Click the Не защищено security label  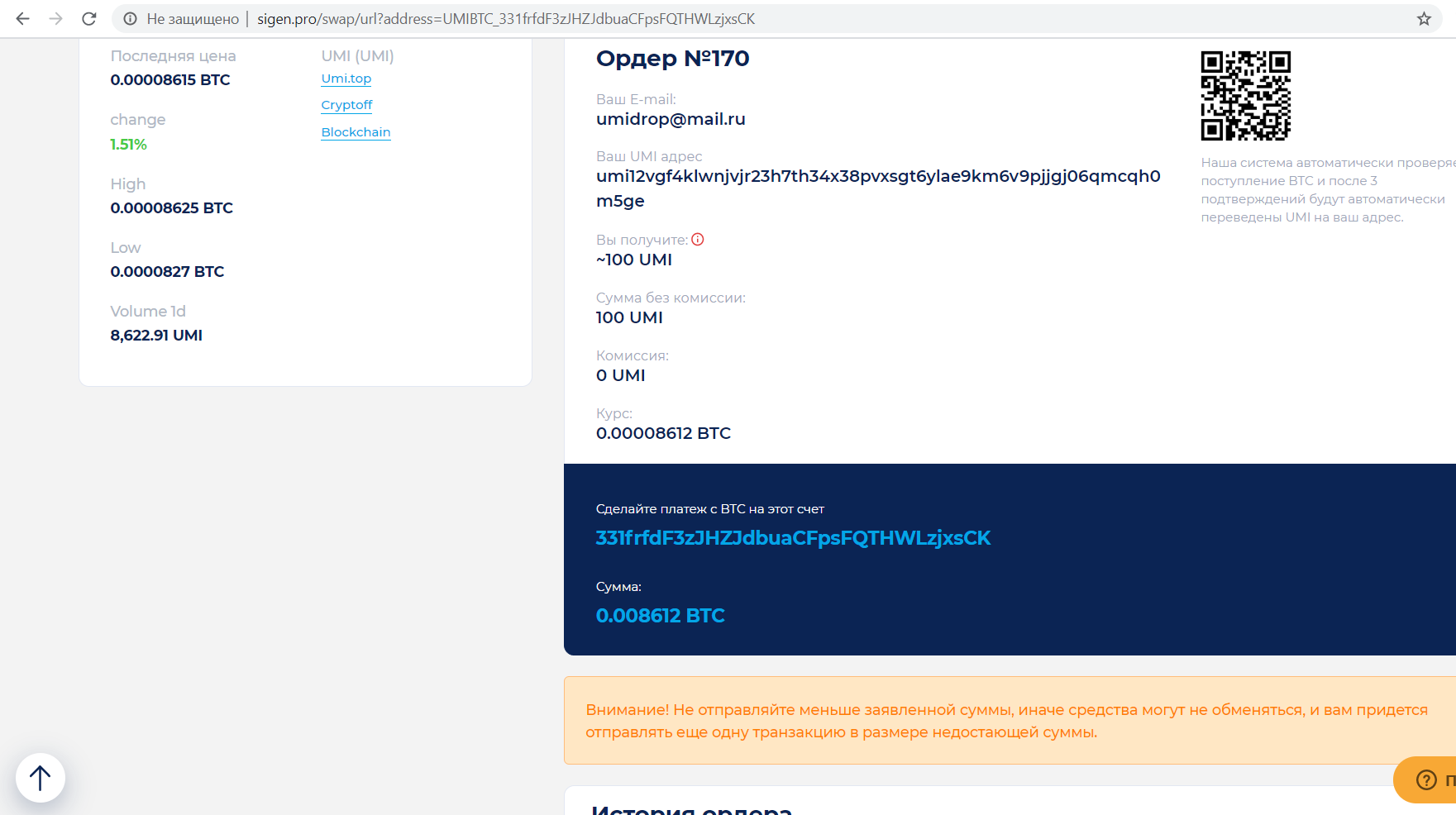(193, 18)
